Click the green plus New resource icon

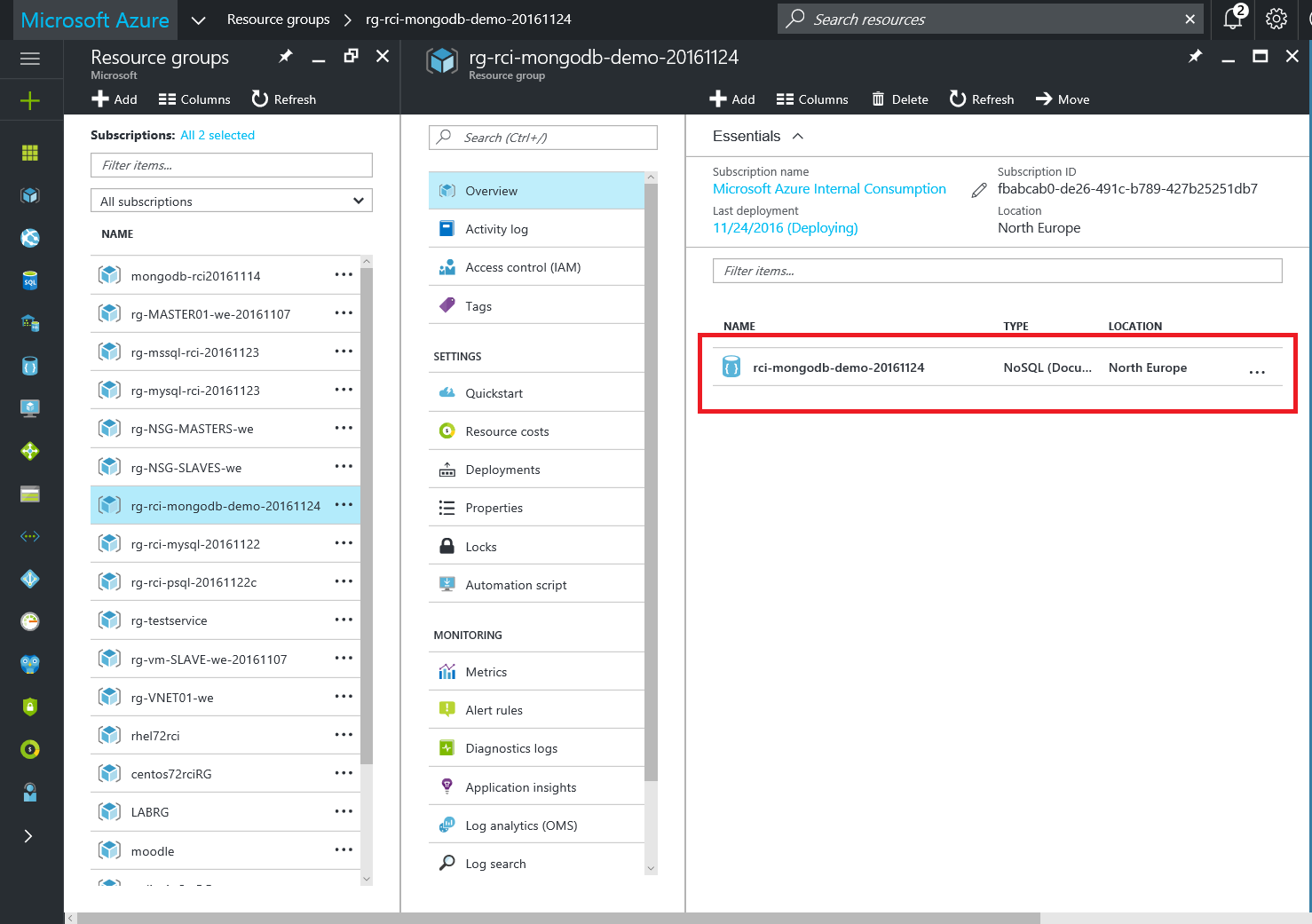pos(30,100)
